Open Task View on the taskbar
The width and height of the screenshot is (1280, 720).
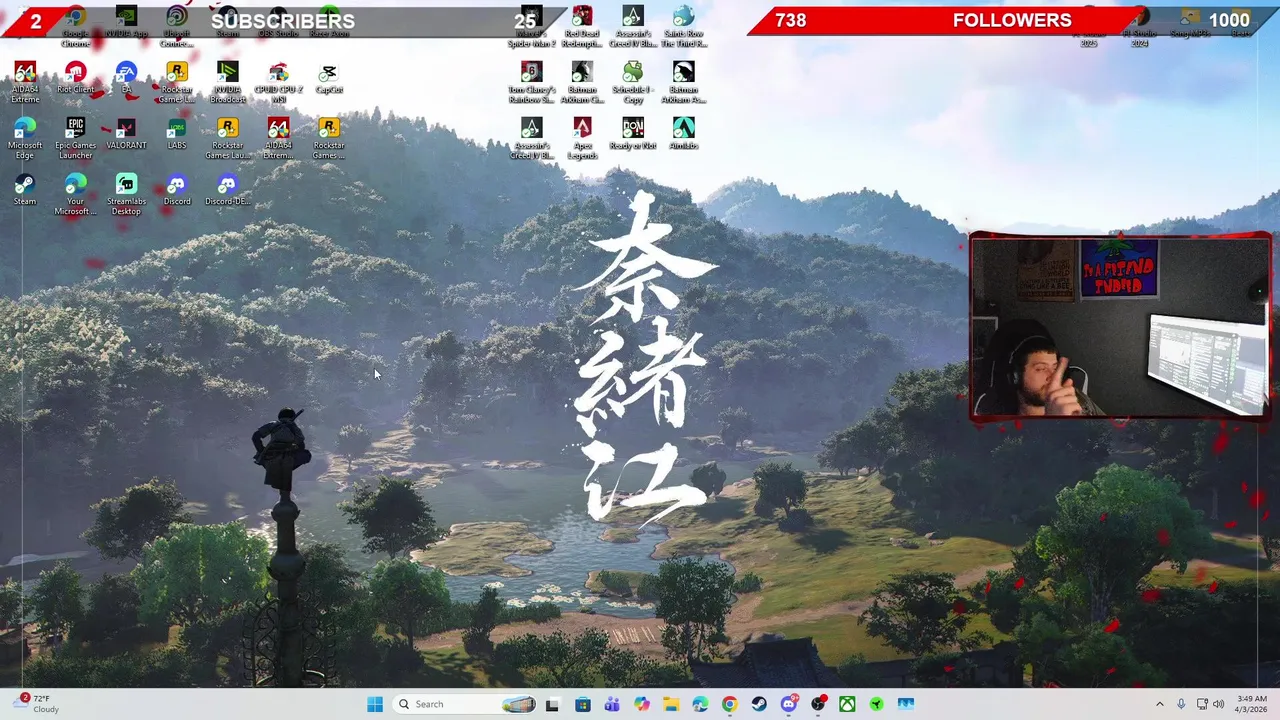click(x=552, y=704)
